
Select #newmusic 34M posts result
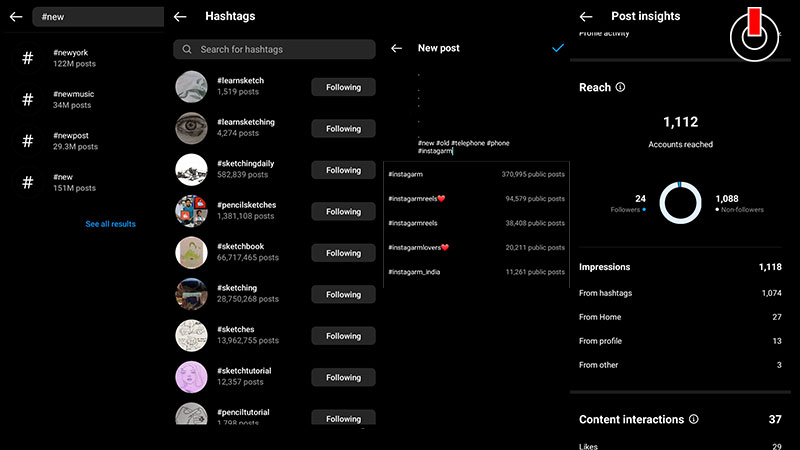[84, 99]
